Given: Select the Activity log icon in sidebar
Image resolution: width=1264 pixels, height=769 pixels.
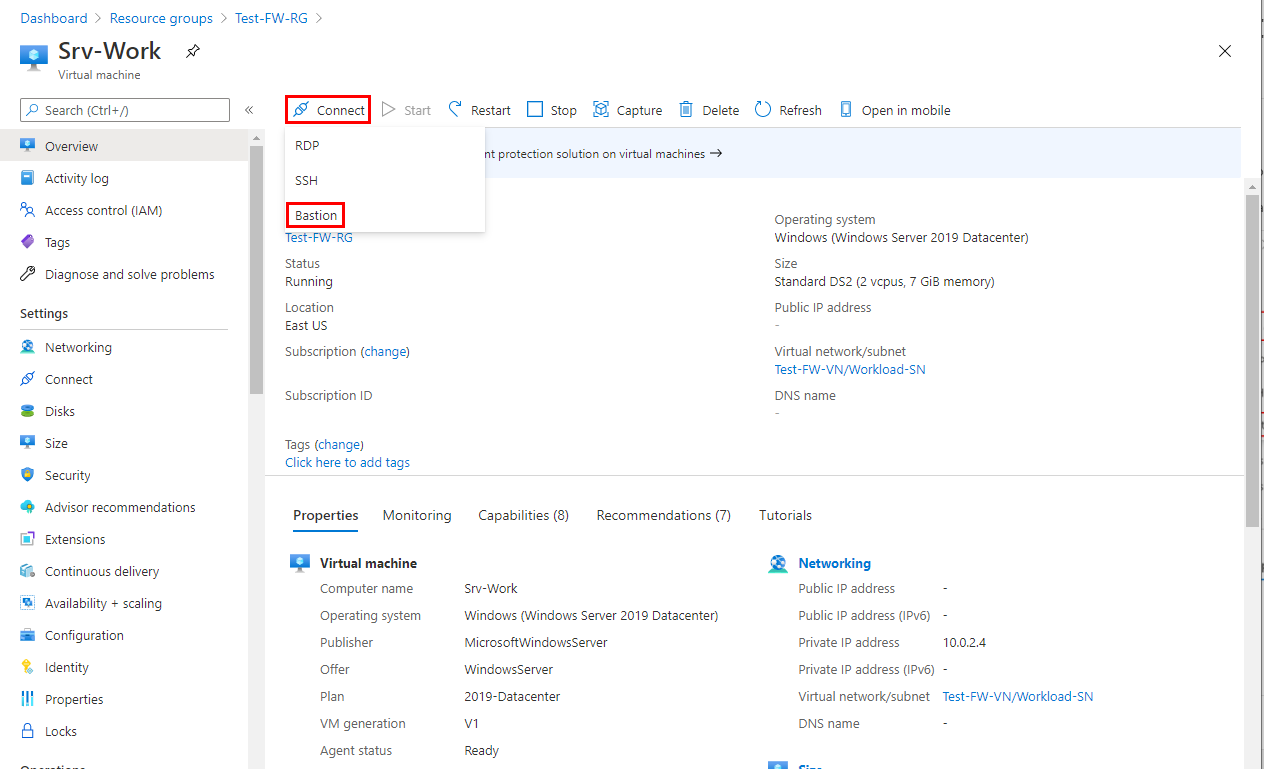Looking at the screenshot, I should pyautogui.click(x=26, y=178).
